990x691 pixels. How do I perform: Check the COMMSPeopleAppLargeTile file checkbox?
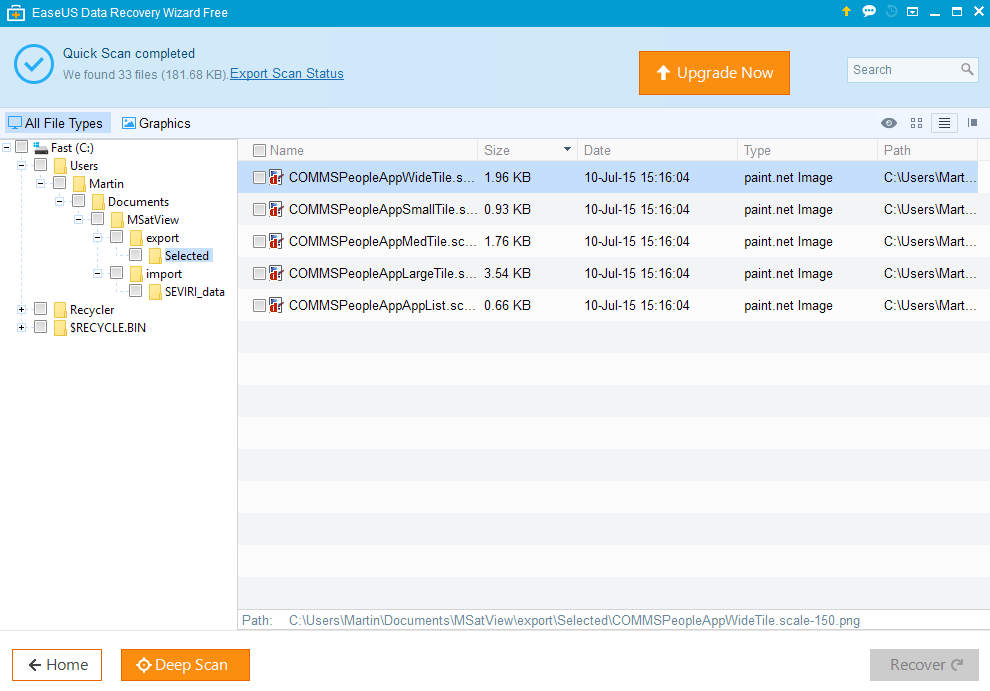coord(259,273)
